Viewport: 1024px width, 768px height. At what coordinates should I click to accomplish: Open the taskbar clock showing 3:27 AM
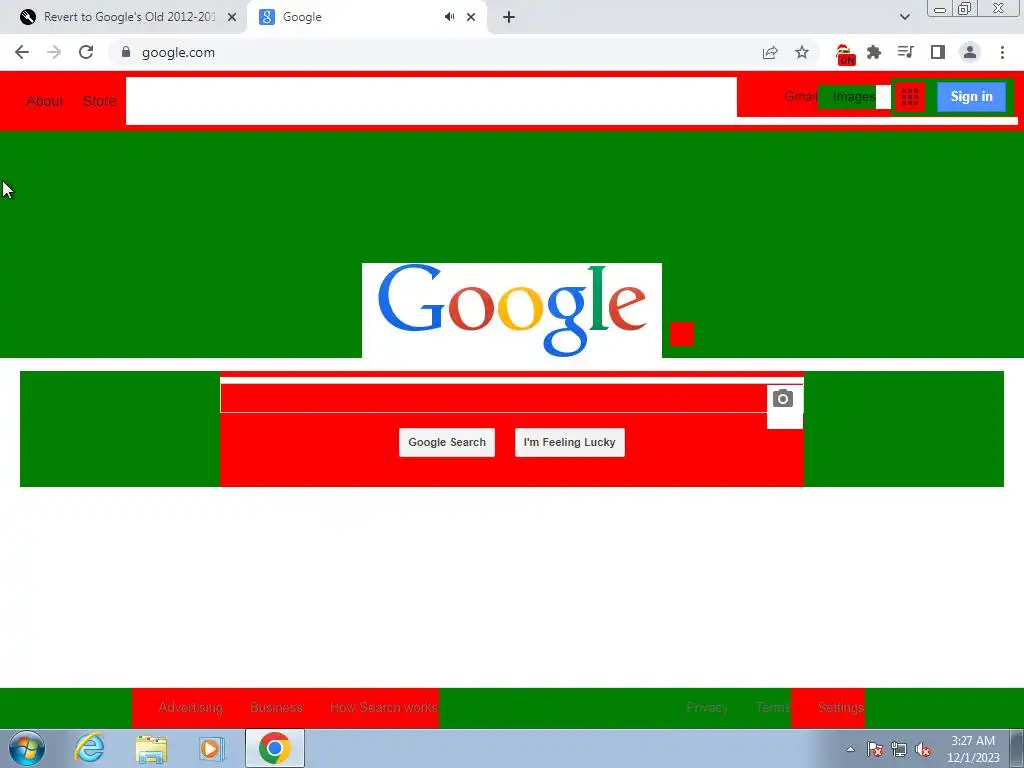973,749
